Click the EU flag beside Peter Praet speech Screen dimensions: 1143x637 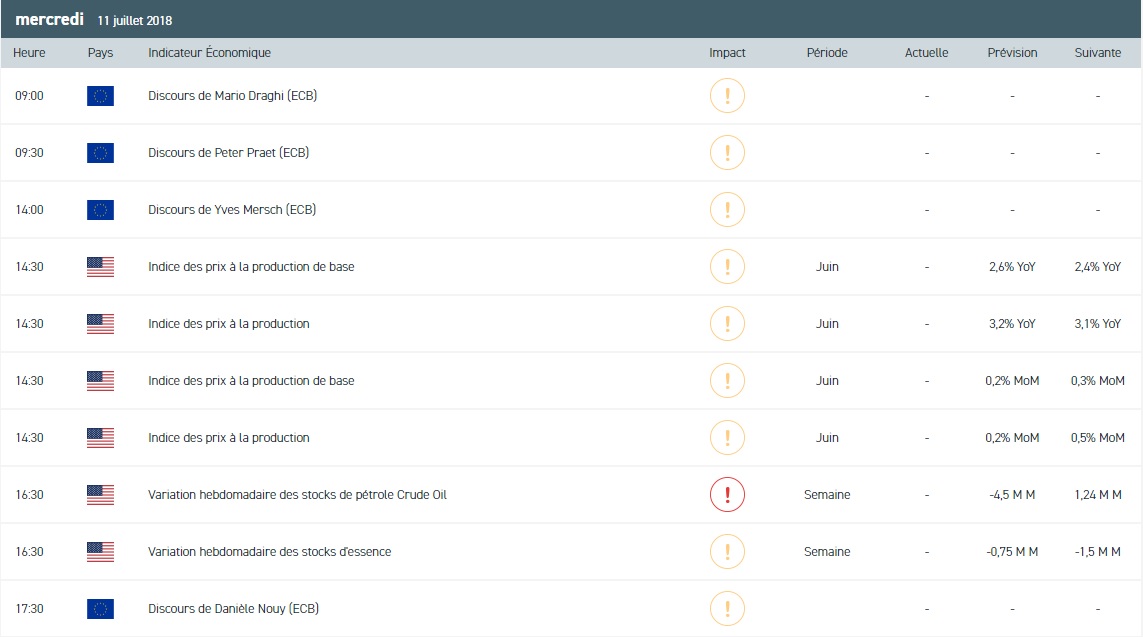click(100, 153)
